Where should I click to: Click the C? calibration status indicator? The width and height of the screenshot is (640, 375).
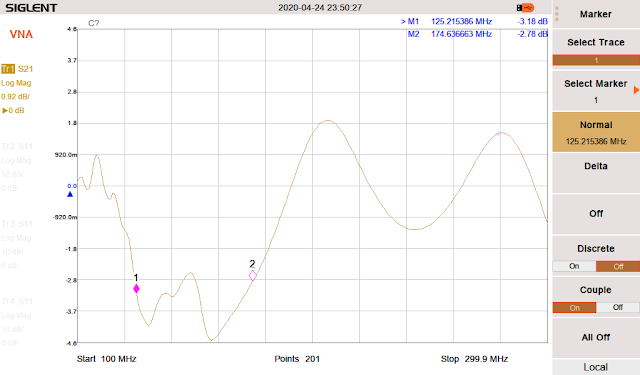93,23
